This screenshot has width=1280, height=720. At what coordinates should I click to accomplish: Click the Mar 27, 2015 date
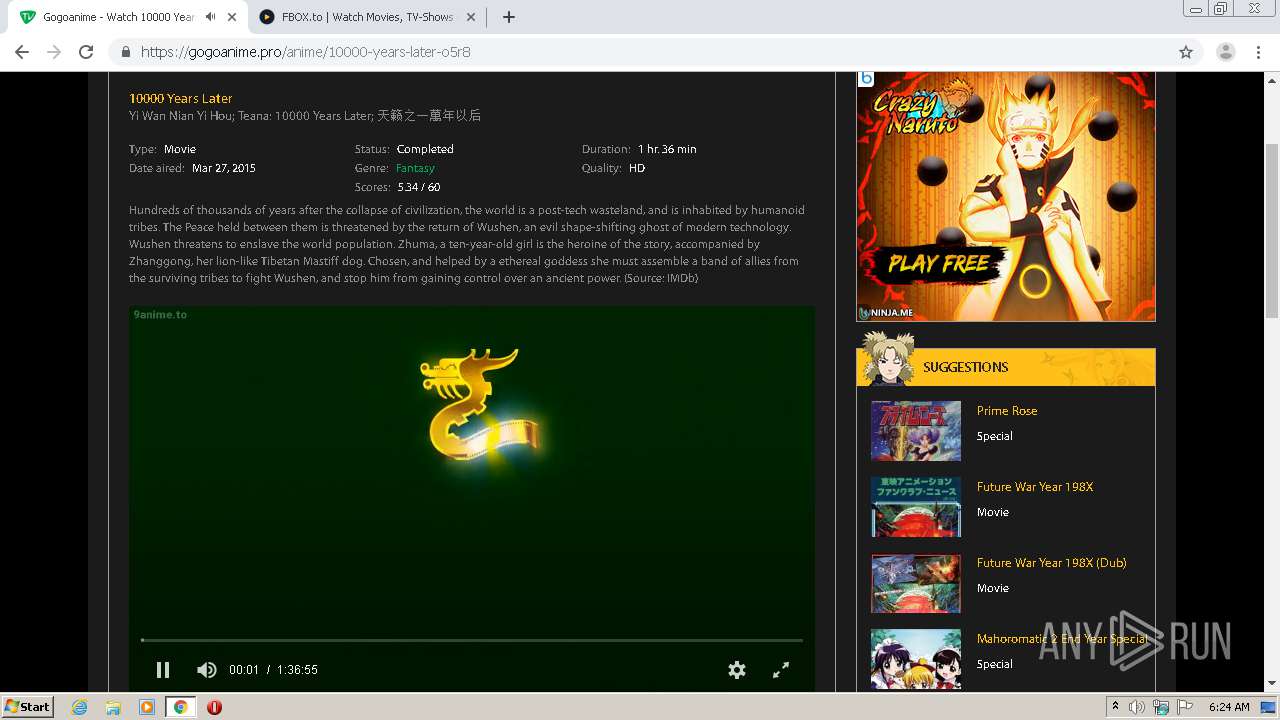coord(224,168)
